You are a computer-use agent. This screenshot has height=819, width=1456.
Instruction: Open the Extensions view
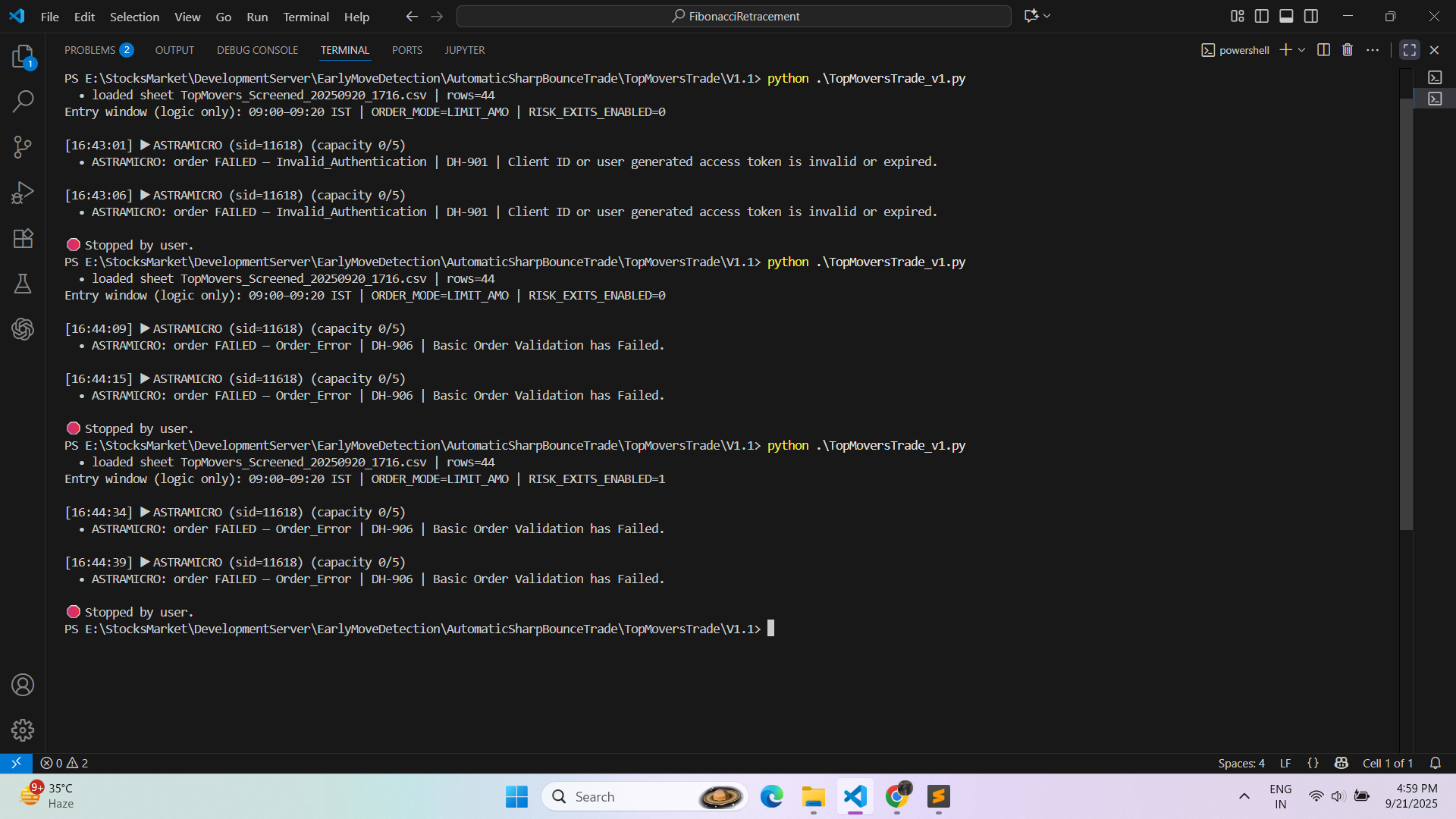tap(23, 238)
